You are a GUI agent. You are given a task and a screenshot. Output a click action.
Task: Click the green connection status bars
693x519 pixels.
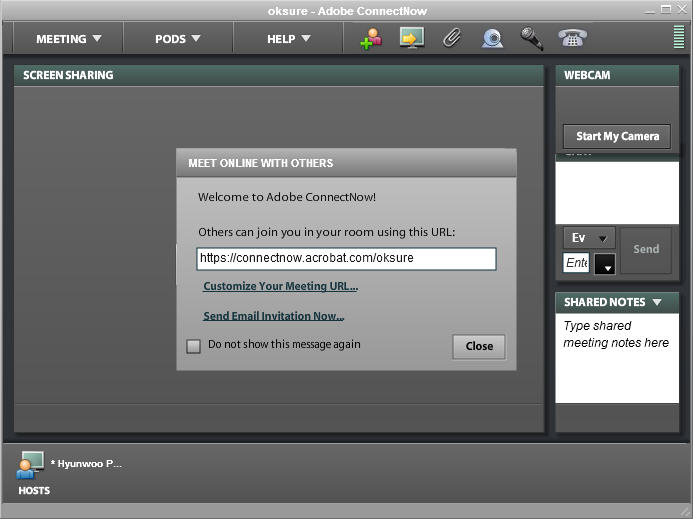pyautogui.click(x=679, y=38)
